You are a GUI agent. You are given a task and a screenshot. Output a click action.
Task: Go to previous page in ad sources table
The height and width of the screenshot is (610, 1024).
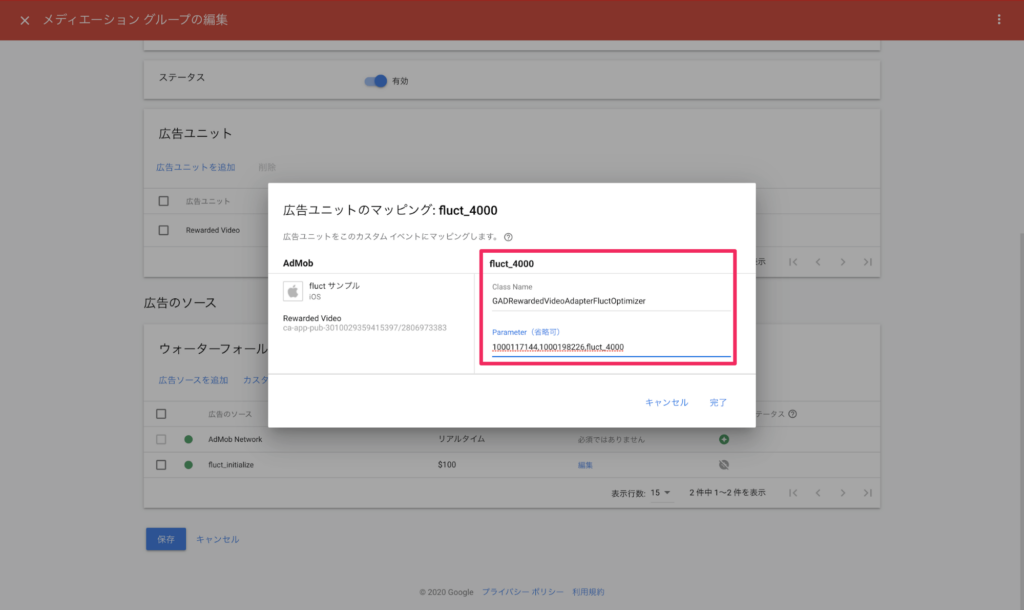point(818,493)
